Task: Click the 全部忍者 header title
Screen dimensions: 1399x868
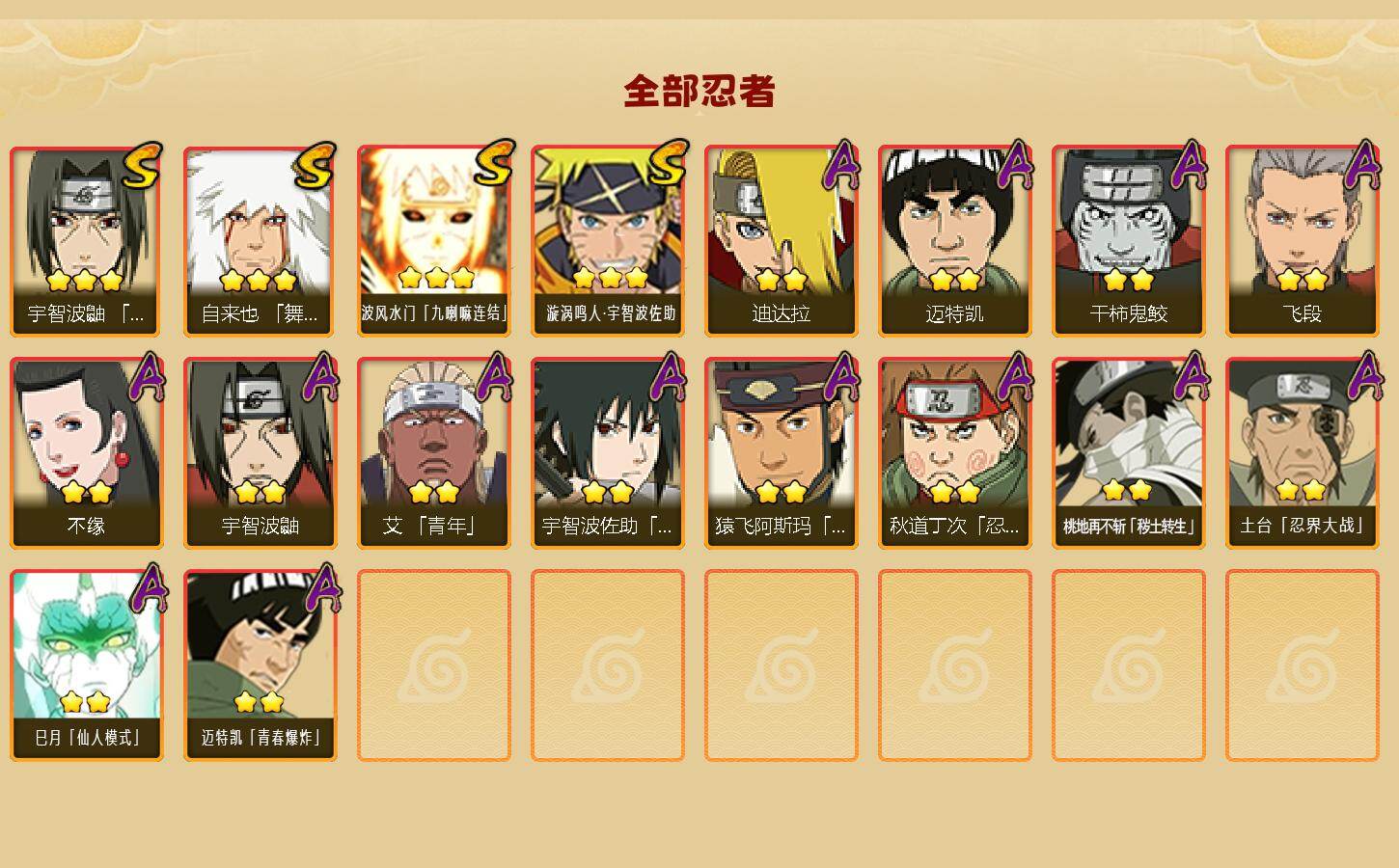Action: click(x=699, y=92)
